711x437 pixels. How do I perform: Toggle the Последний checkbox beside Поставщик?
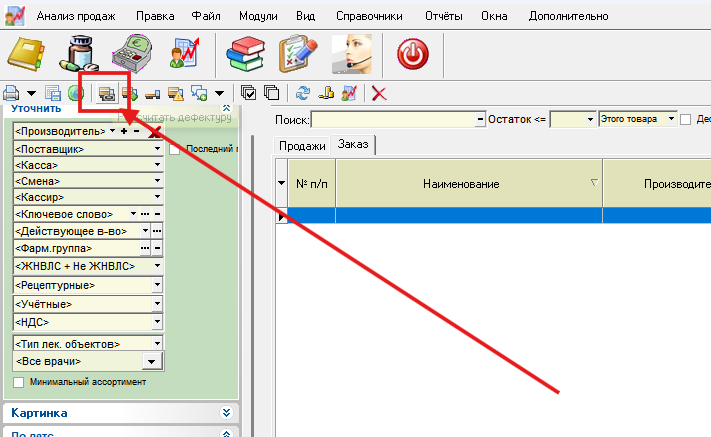tap(175, 149)
